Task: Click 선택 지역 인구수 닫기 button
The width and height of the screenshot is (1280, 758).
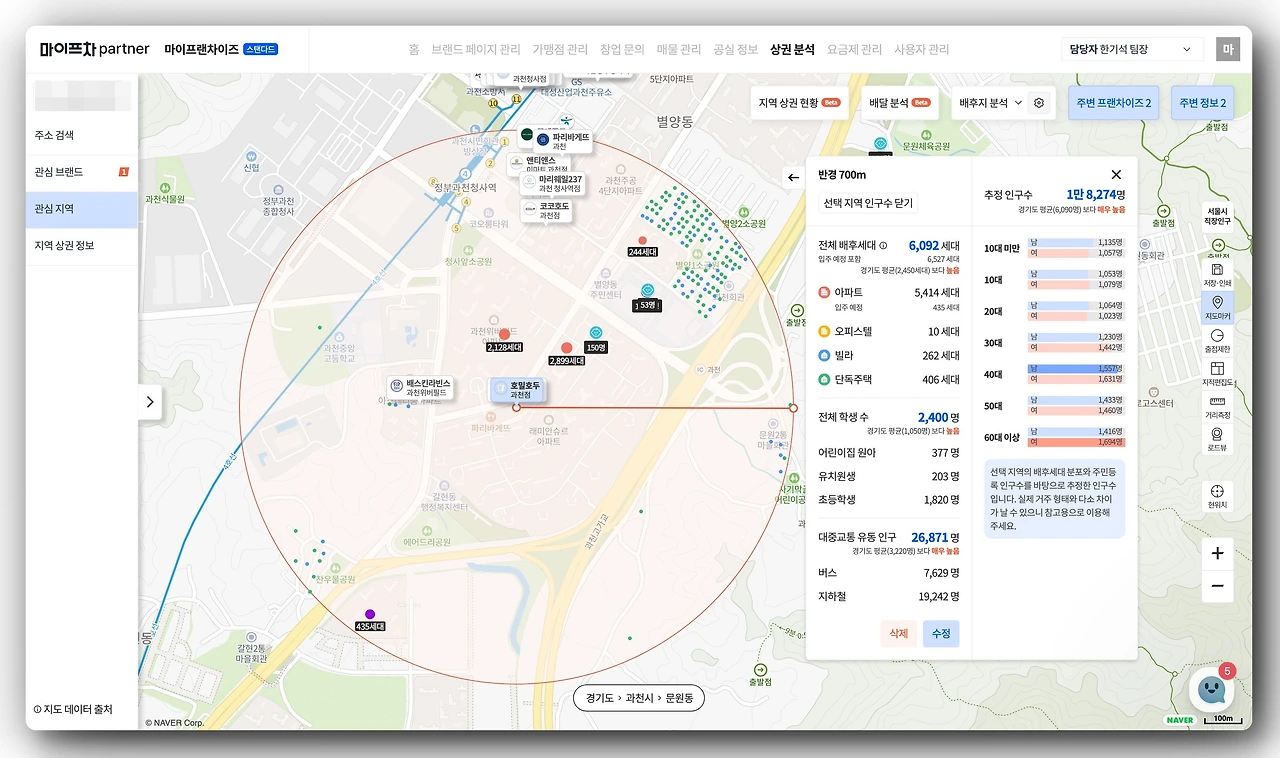Action: (x=868, y=203)
